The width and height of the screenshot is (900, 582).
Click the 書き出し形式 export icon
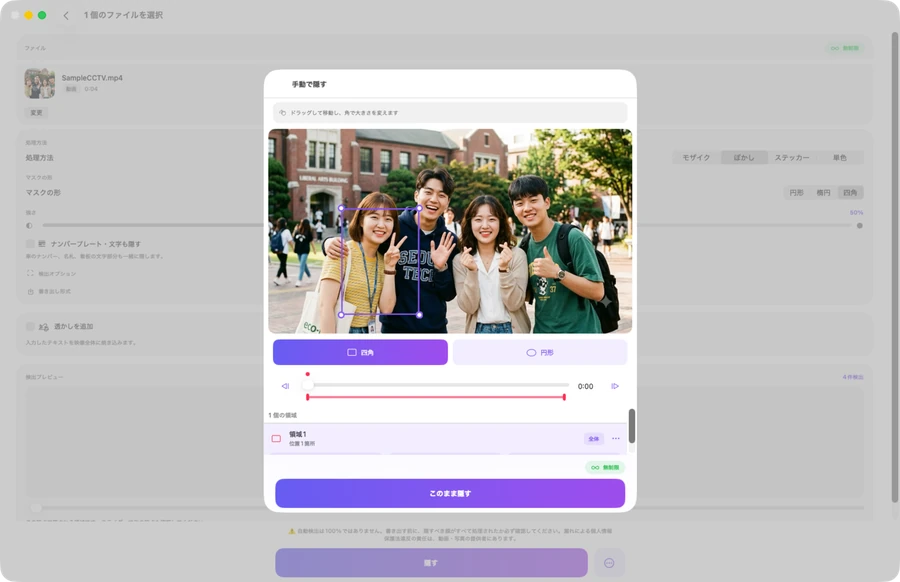point(30,292)
